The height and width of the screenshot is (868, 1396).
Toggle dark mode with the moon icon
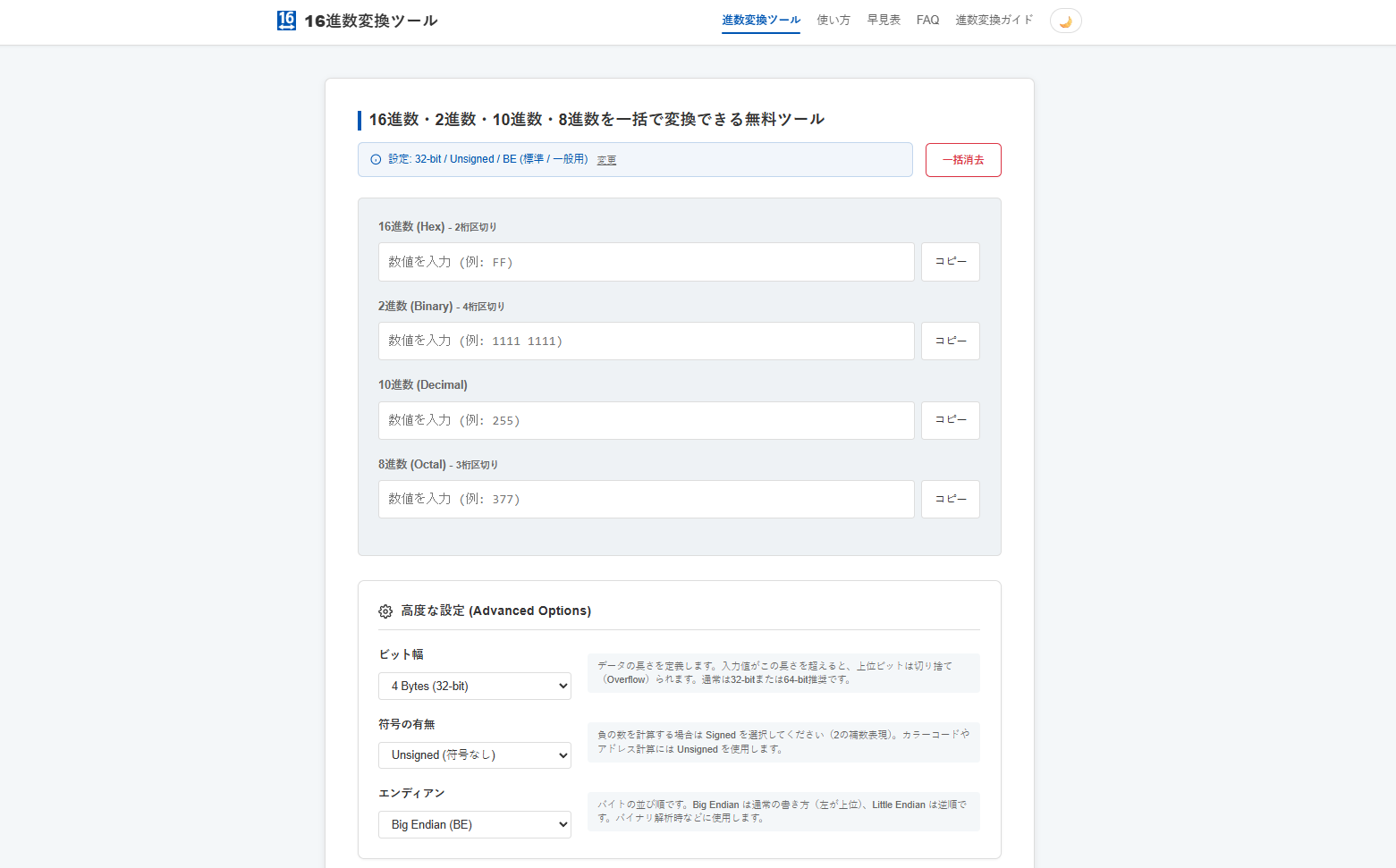click(1065, 20)
